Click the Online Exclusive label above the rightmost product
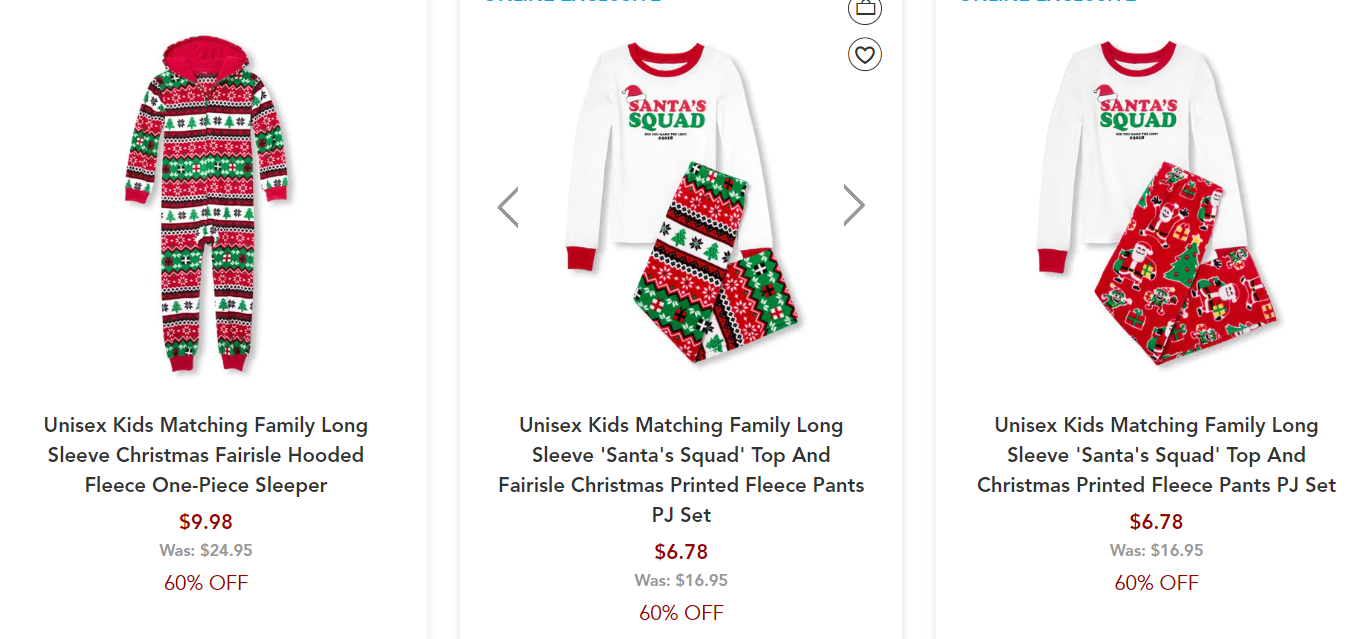 pyautogui.click(x=1046, y=2)
